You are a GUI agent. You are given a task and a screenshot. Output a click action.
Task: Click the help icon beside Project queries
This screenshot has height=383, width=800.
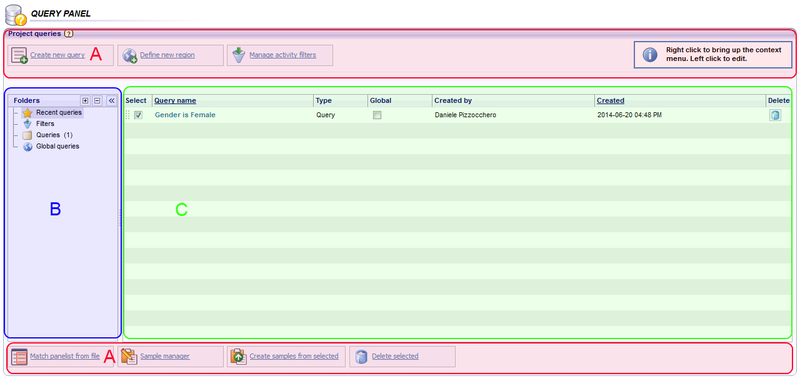[69, 34]
